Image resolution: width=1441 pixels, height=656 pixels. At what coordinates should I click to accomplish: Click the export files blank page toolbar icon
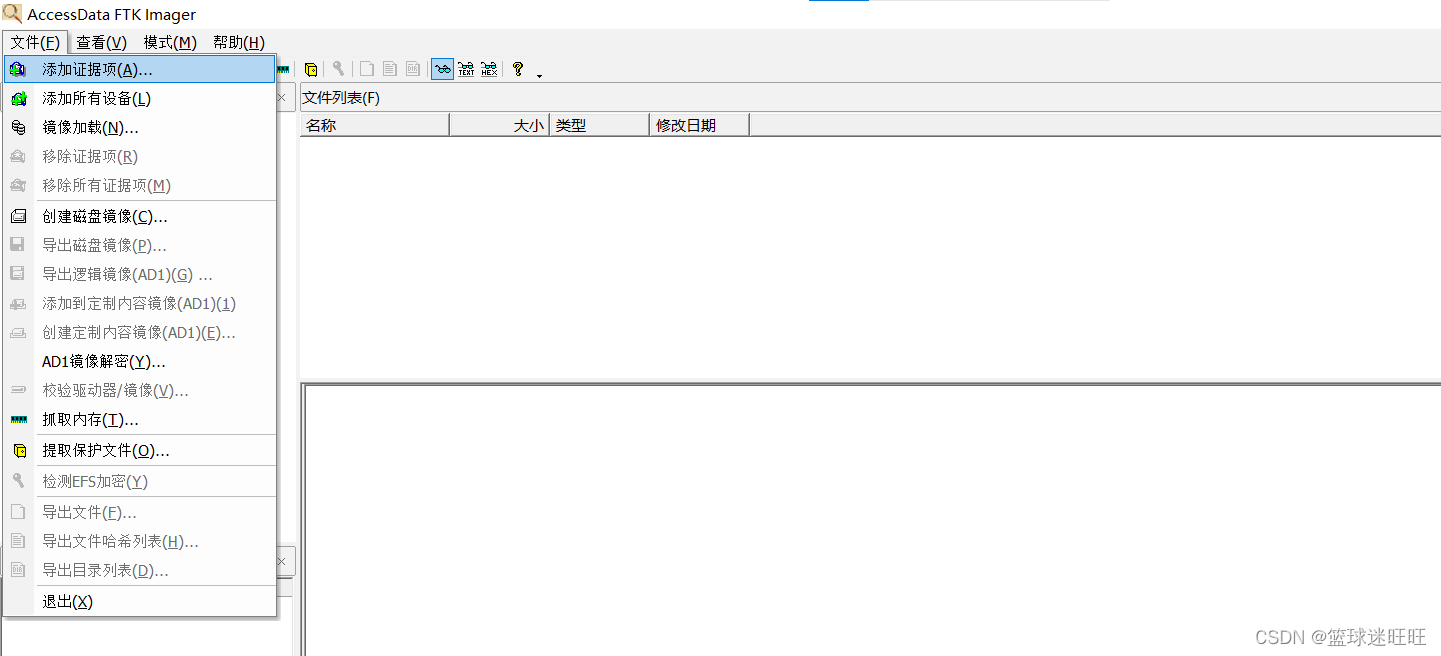click(367, 69)
